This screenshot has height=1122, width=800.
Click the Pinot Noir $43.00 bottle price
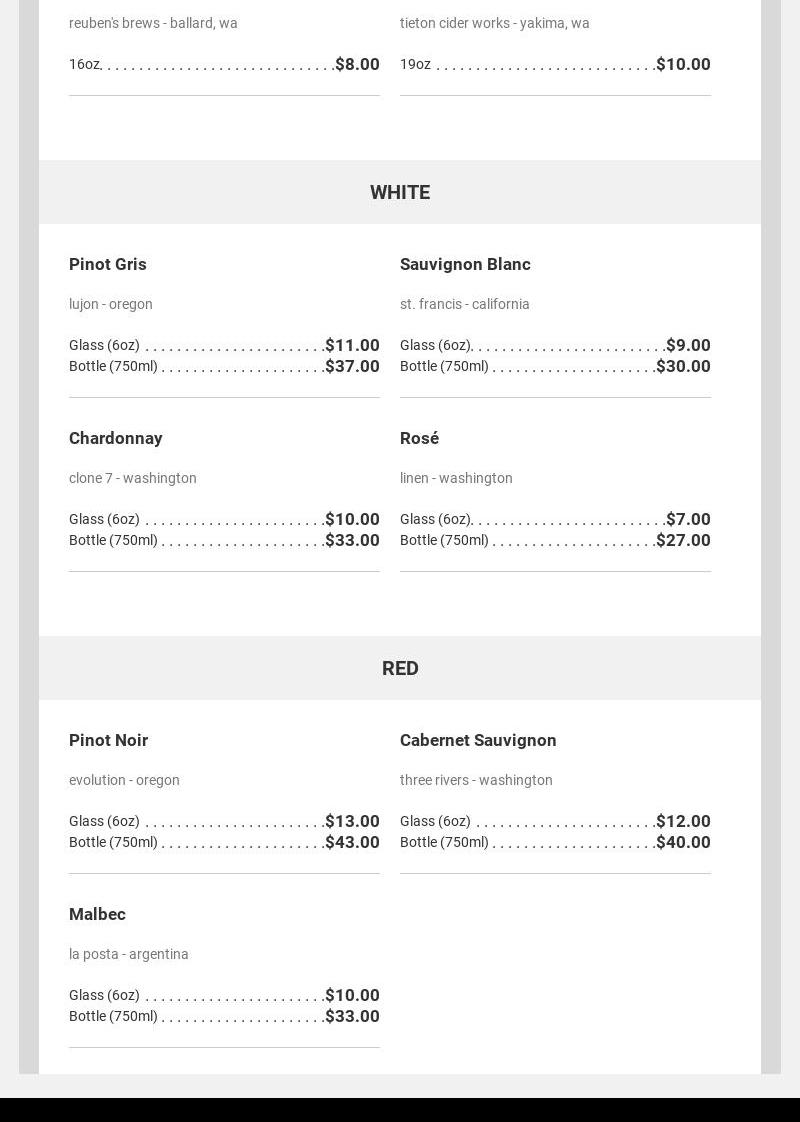[x=352, y=842]
